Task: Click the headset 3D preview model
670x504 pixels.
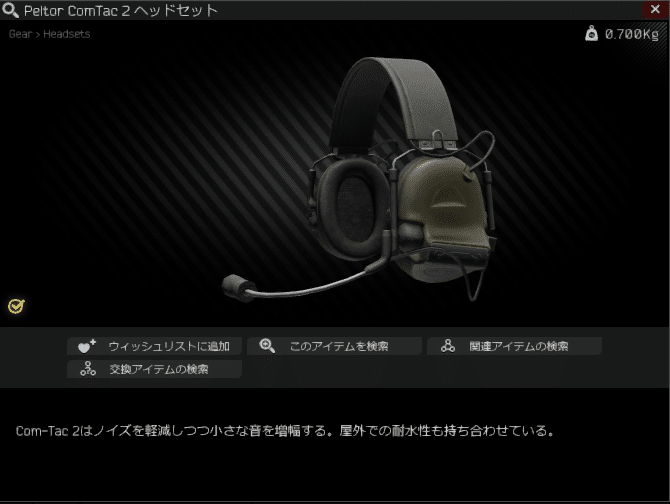Action: pyautogui.click(x=359, y=179)
